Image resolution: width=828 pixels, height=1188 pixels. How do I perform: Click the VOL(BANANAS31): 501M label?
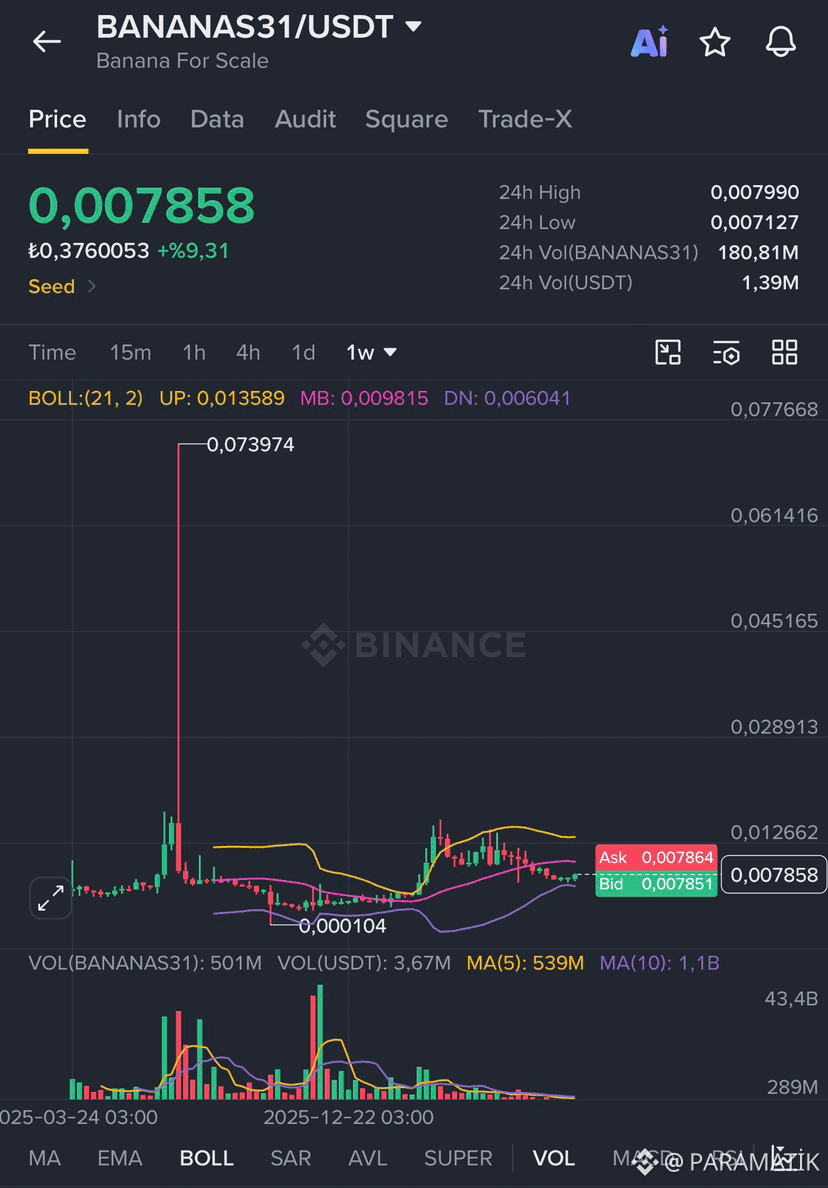tap(145, 963)
